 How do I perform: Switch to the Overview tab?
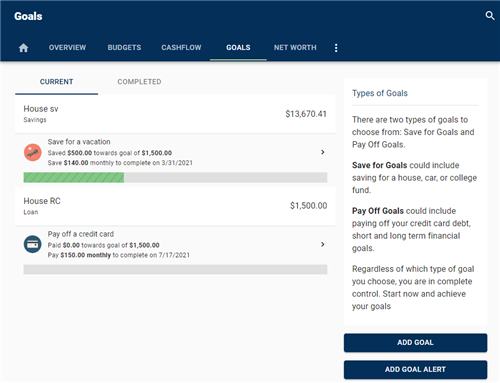pos(67,48)
